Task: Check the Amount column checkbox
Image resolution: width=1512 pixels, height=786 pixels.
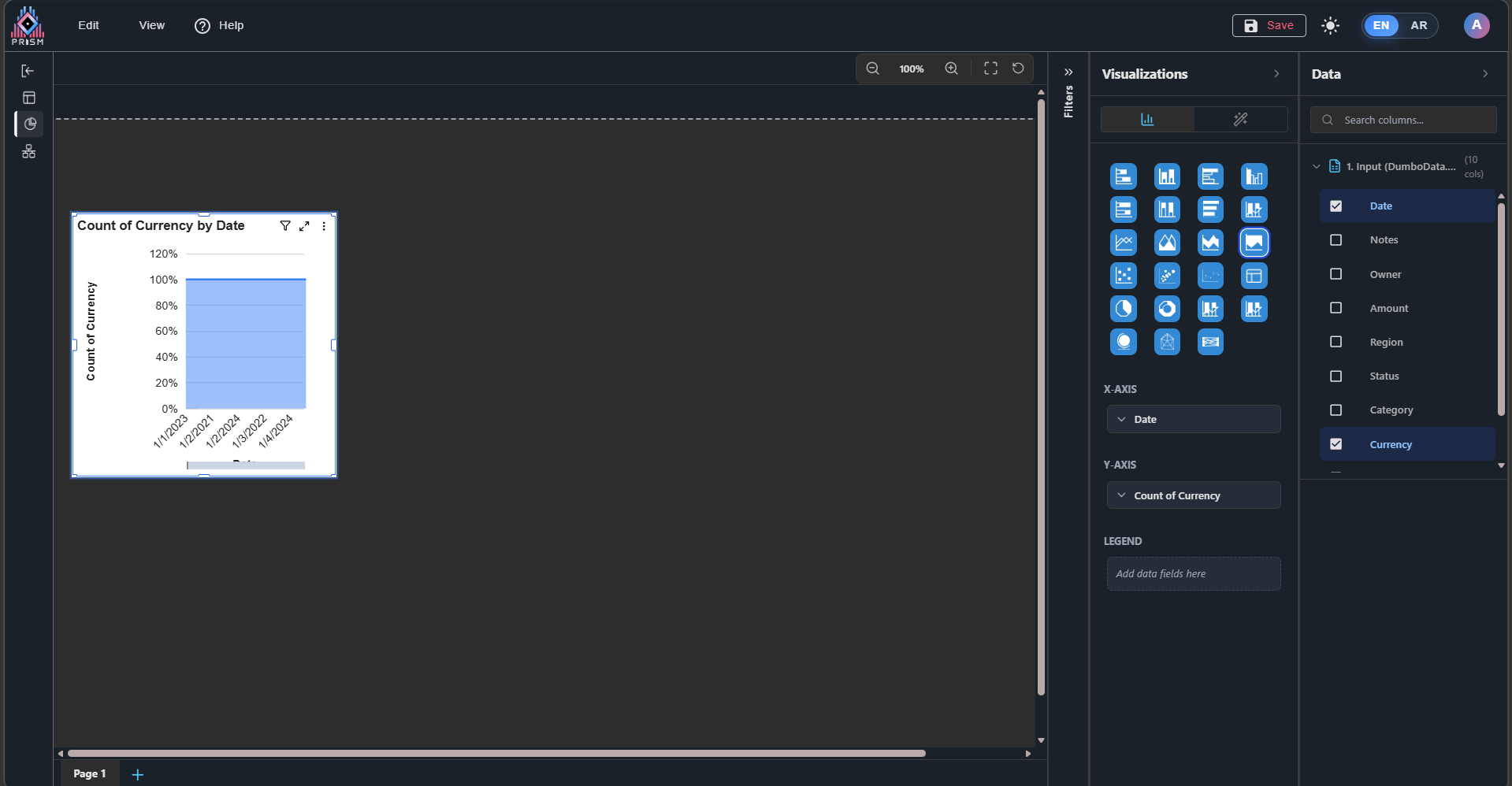Action: pyautogui.click(x=1336, y=308)
